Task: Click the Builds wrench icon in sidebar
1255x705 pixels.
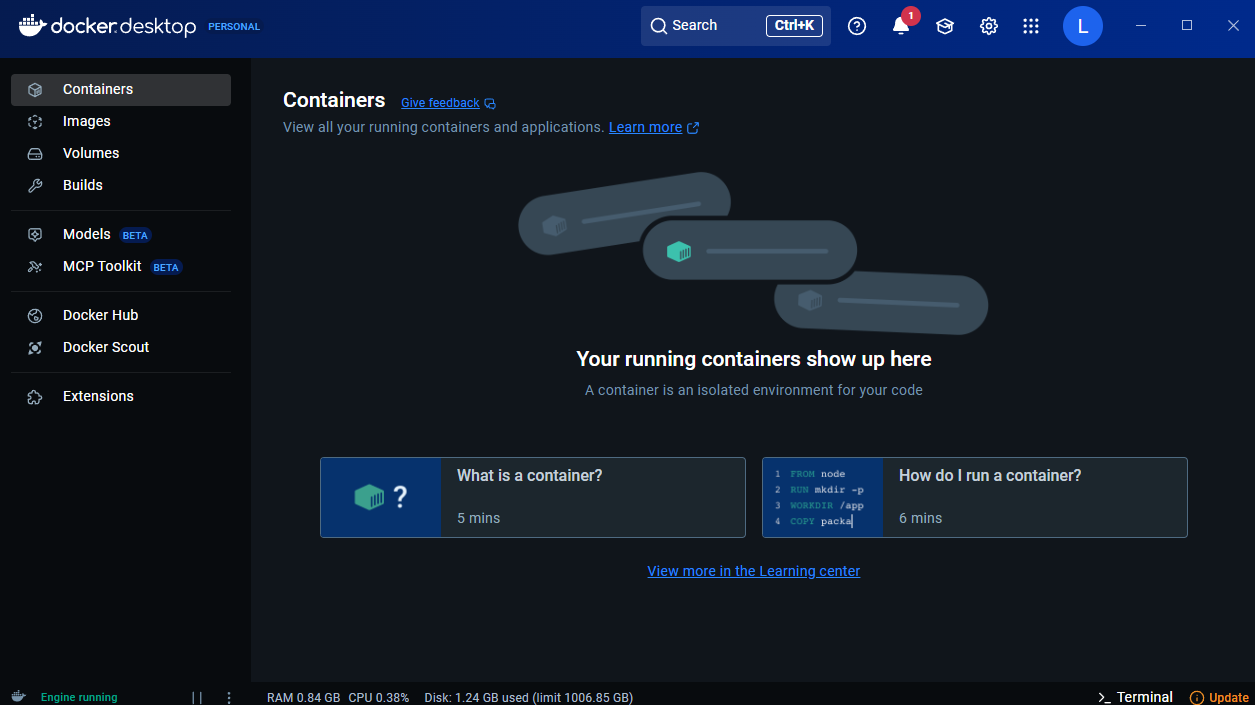Action: 35,186
